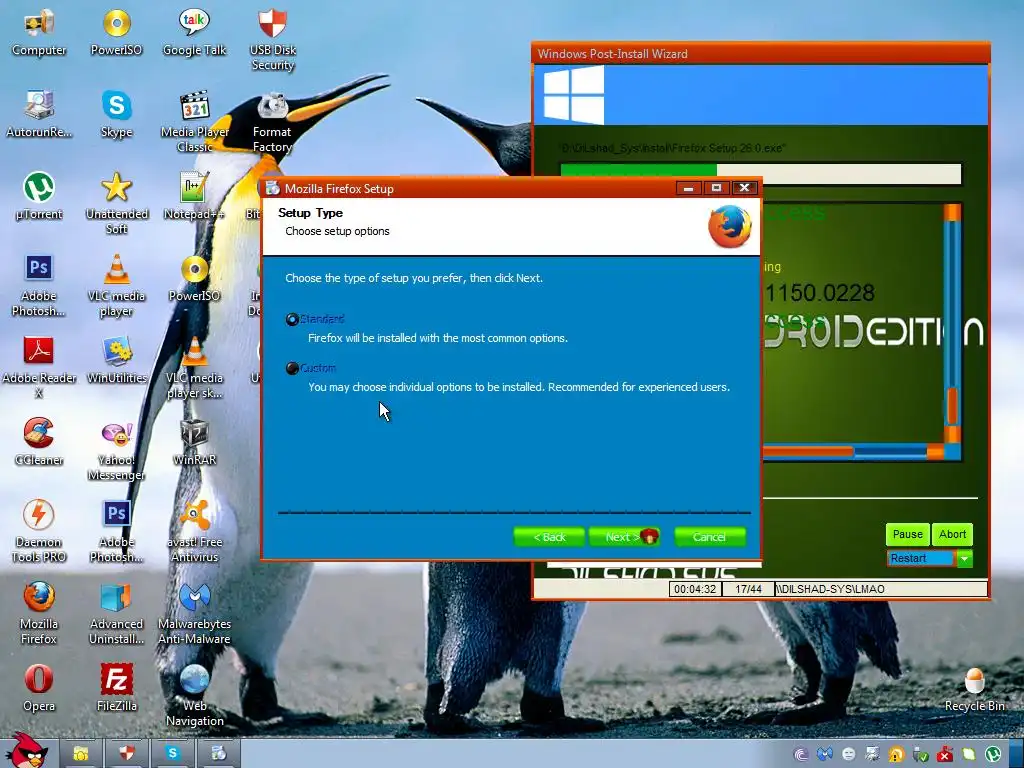Click the Windows logo in Post-Install Wizard
The height and width of the screenshot is (768, 1024).
point(574,96)
